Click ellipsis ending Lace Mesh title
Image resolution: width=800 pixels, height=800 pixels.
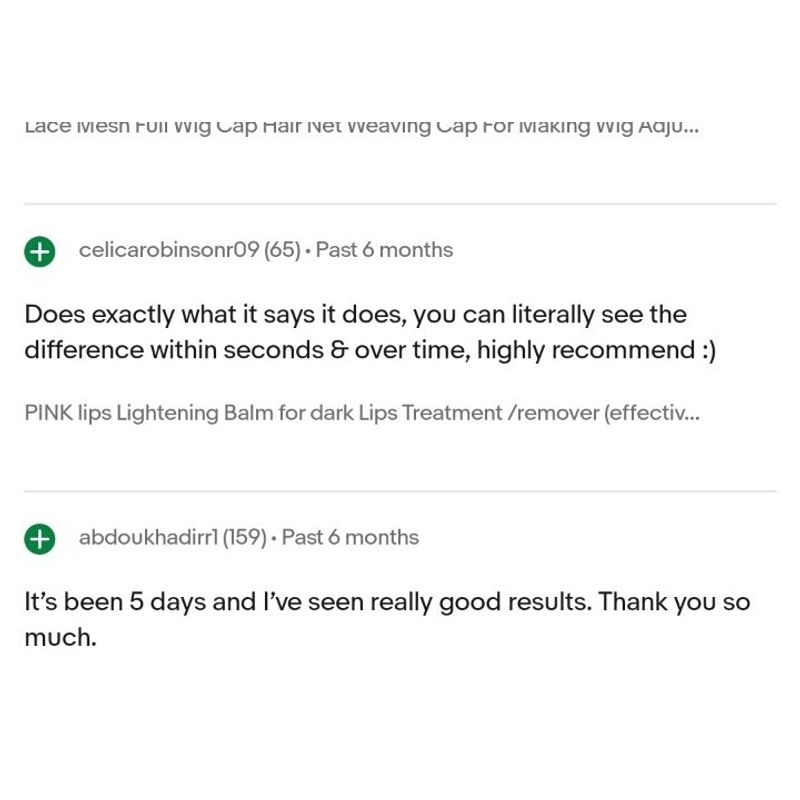point(690,129)
